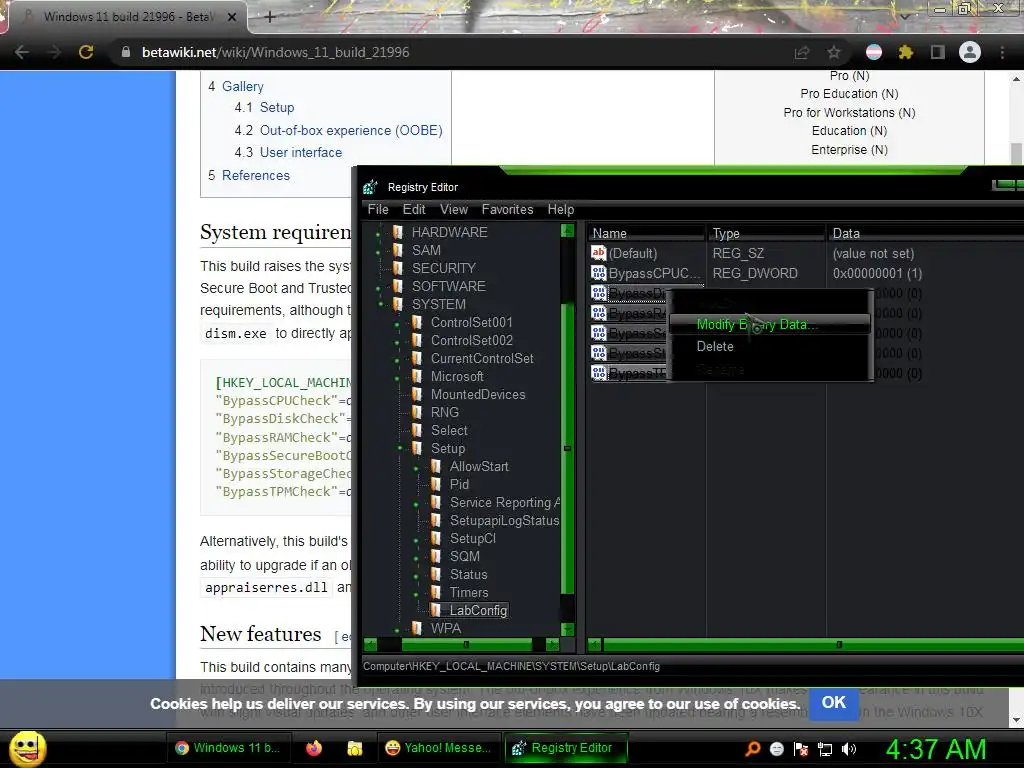Launch Firefox from the taskbar
Image resolution: width=1024 pixels, height=768 pixels.
[x=313, y=748]
